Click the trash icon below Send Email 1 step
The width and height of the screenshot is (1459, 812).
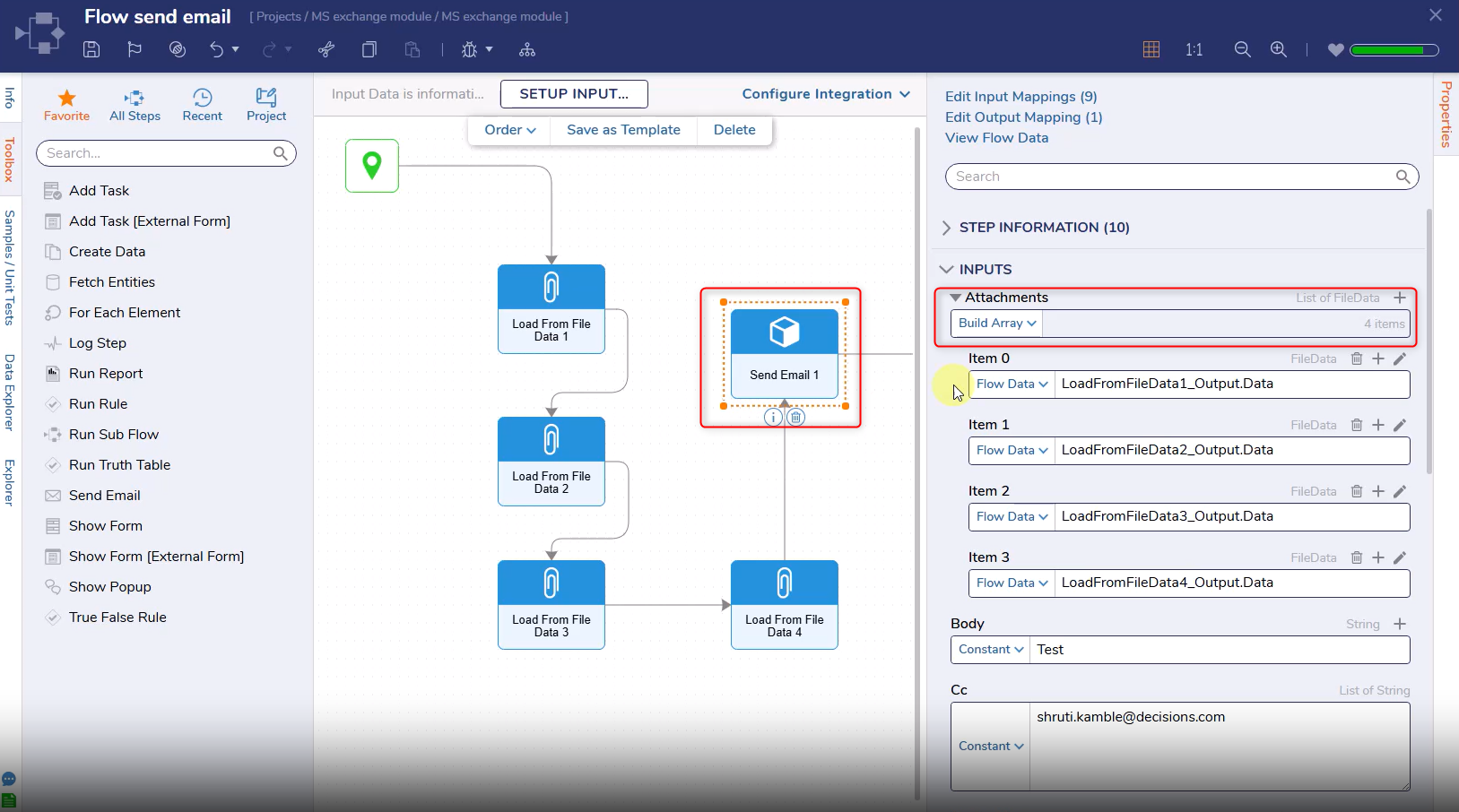click(x=796, y=418)
